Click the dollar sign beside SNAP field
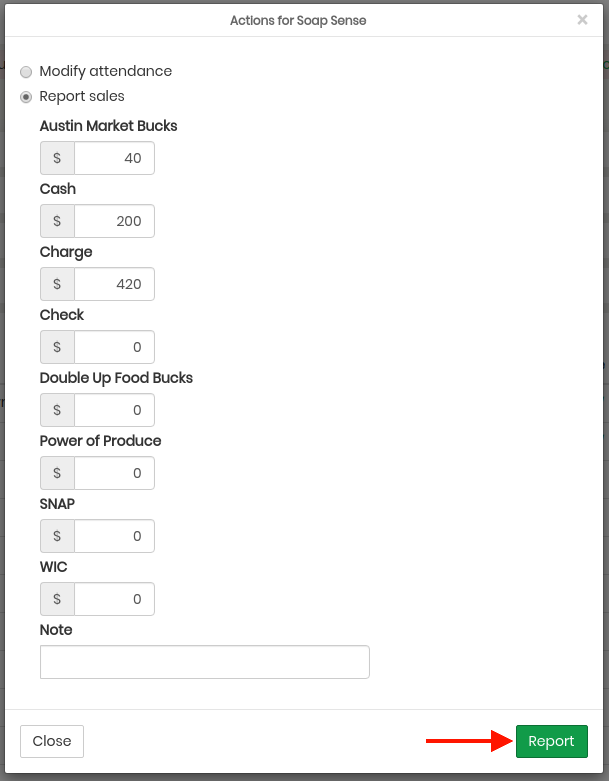Viewport: 609px width, 781px height. tap(57, 536)
